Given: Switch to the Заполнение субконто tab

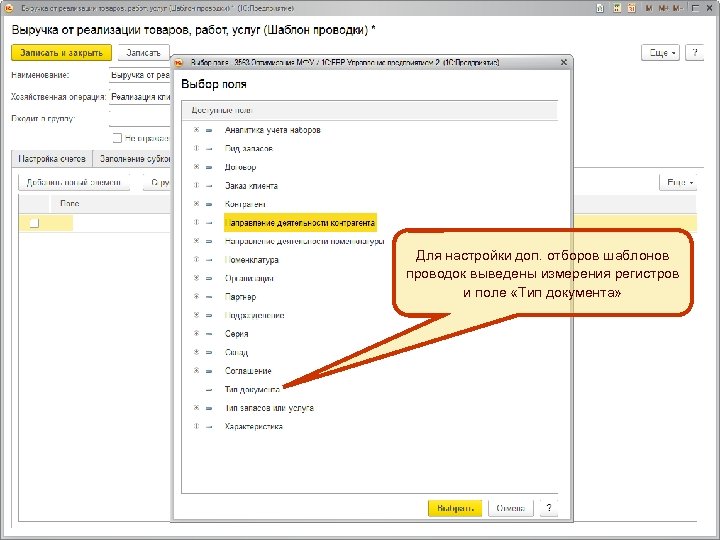Looking at the screenshot, I should (x=132, y=159).
